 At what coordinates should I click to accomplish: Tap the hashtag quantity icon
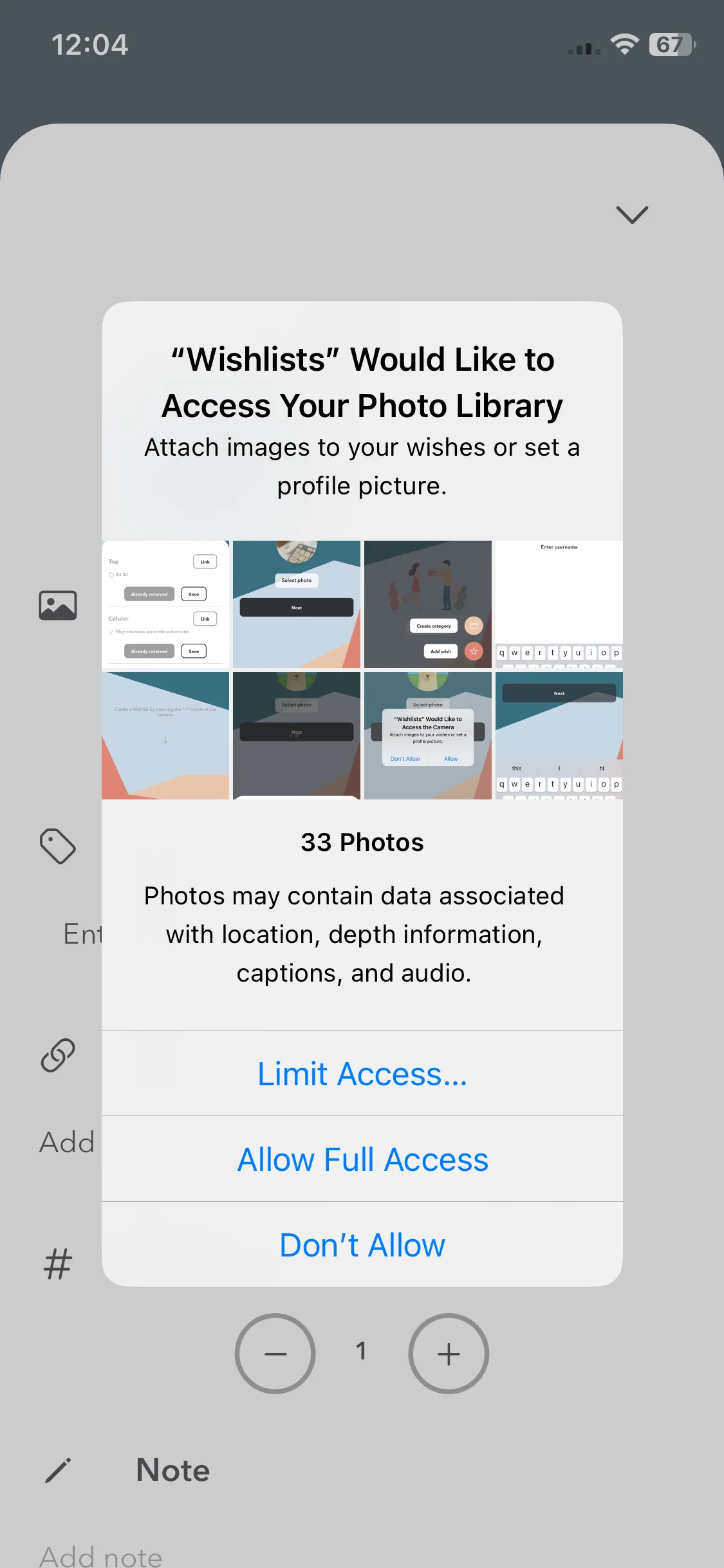click(x=58, y=1263)
